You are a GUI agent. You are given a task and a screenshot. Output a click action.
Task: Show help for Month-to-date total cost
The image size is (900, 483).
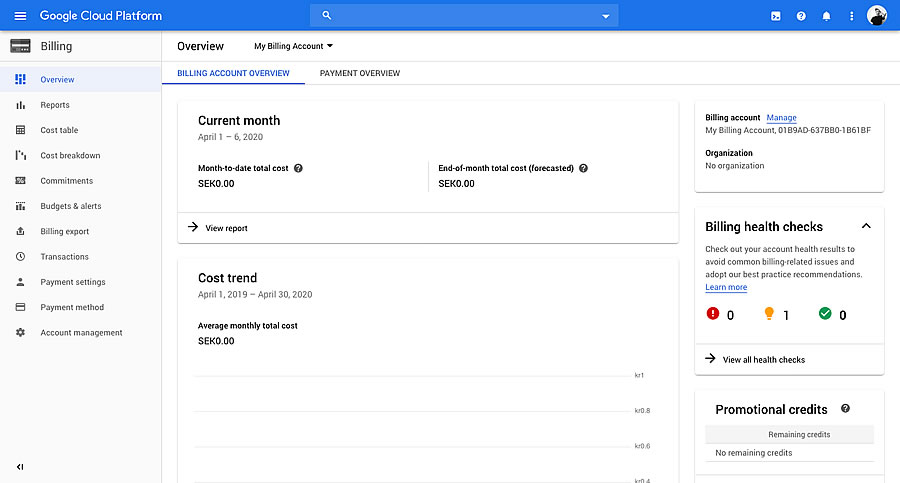[298, 168]
